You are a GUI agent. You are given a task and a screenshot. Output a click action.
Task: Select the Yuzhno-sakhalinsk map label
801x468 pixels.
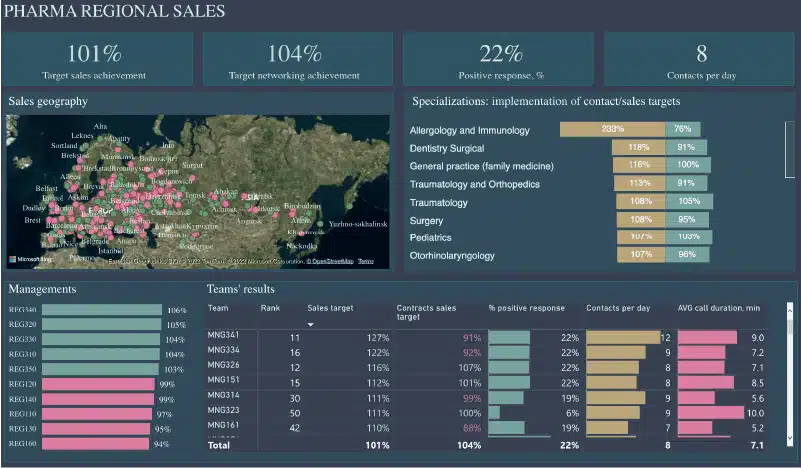358,224
